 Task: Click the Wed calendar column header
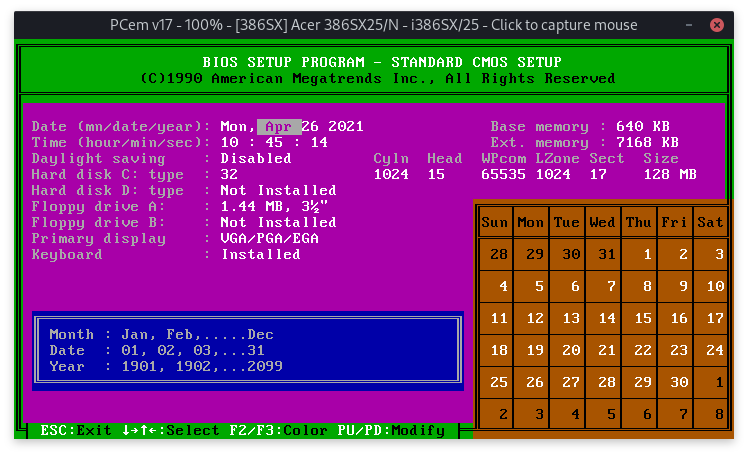tap(603, 222)
